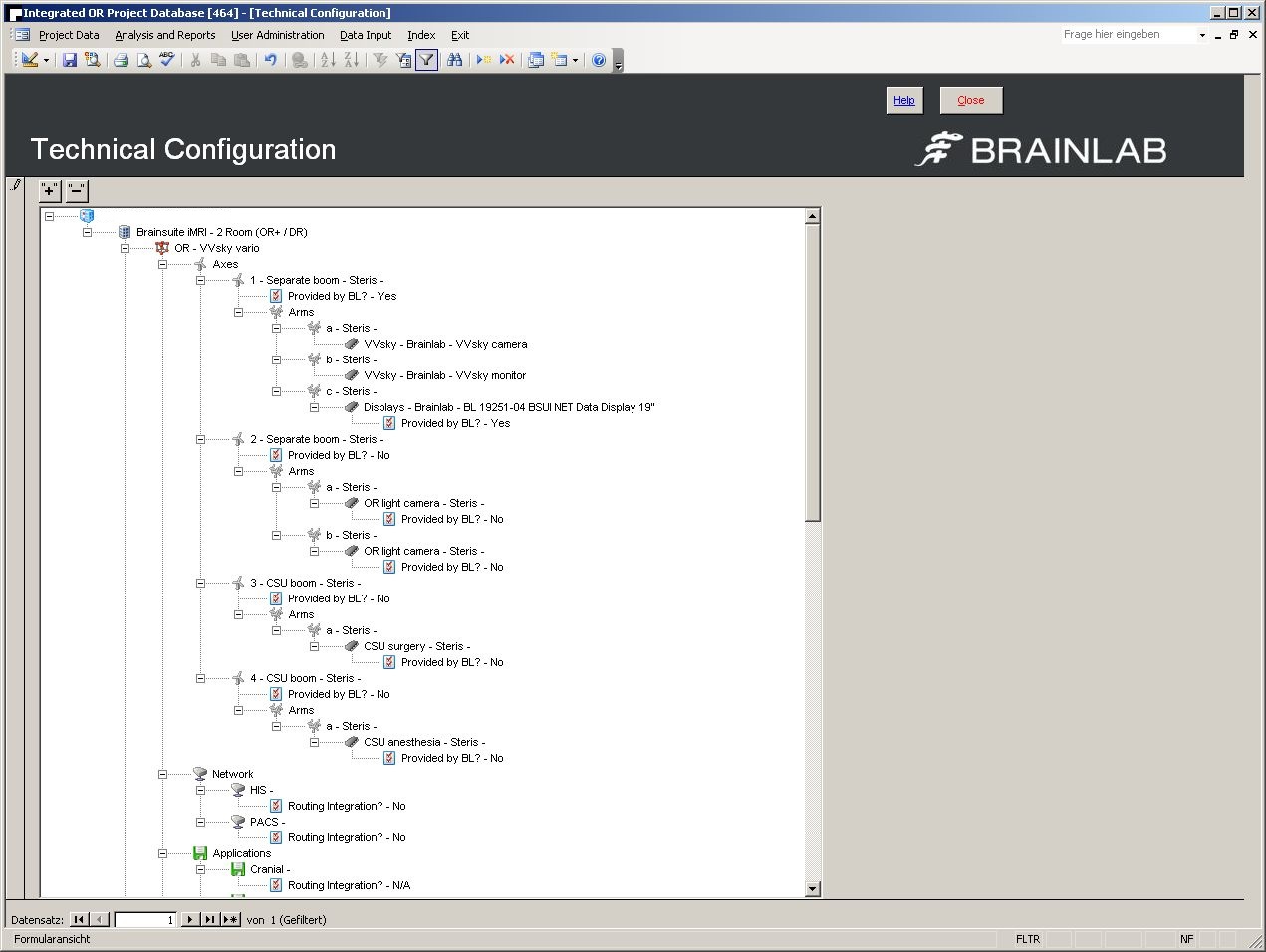This screenshot has width=1266, height=952.
Task: Click the Find binoculars icon
Action: (x=455, y=60)
